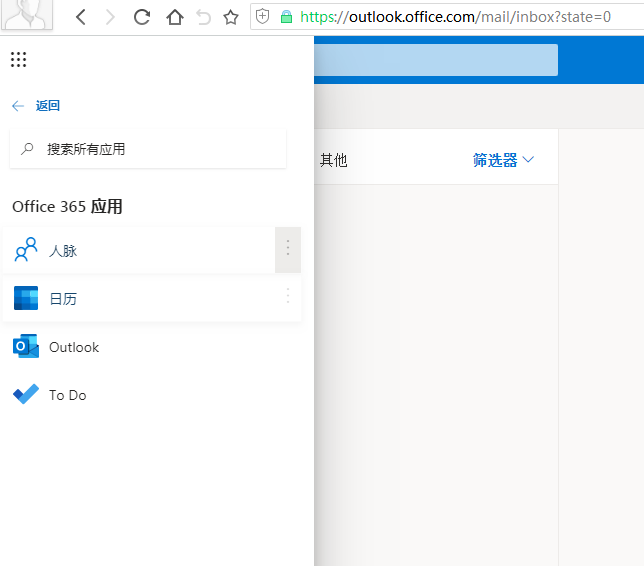Switch to the 其他 inbox tab

point(334,160)
